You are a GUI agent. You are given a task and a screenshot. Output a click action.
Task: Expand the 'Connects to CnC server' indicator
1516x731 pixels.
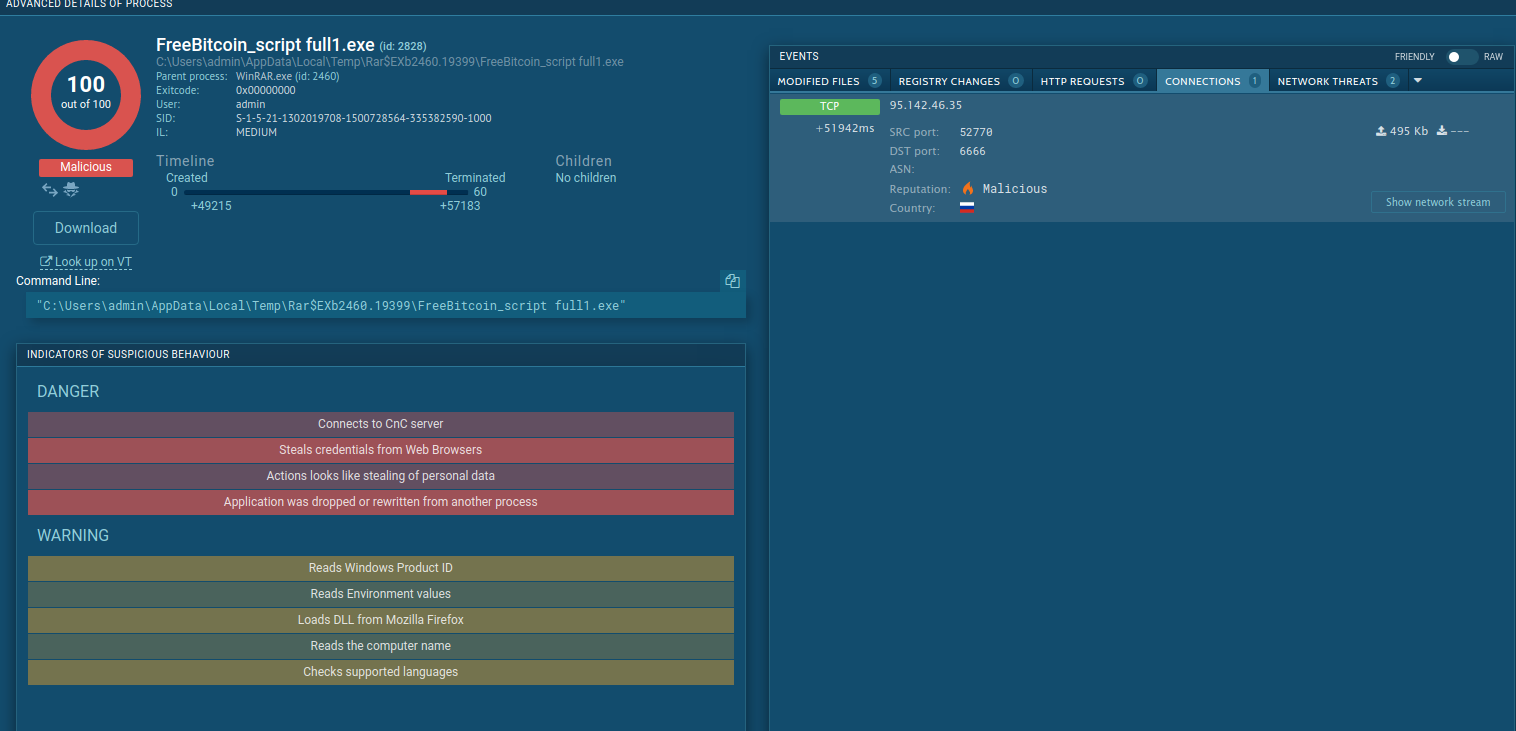[380, 424]
